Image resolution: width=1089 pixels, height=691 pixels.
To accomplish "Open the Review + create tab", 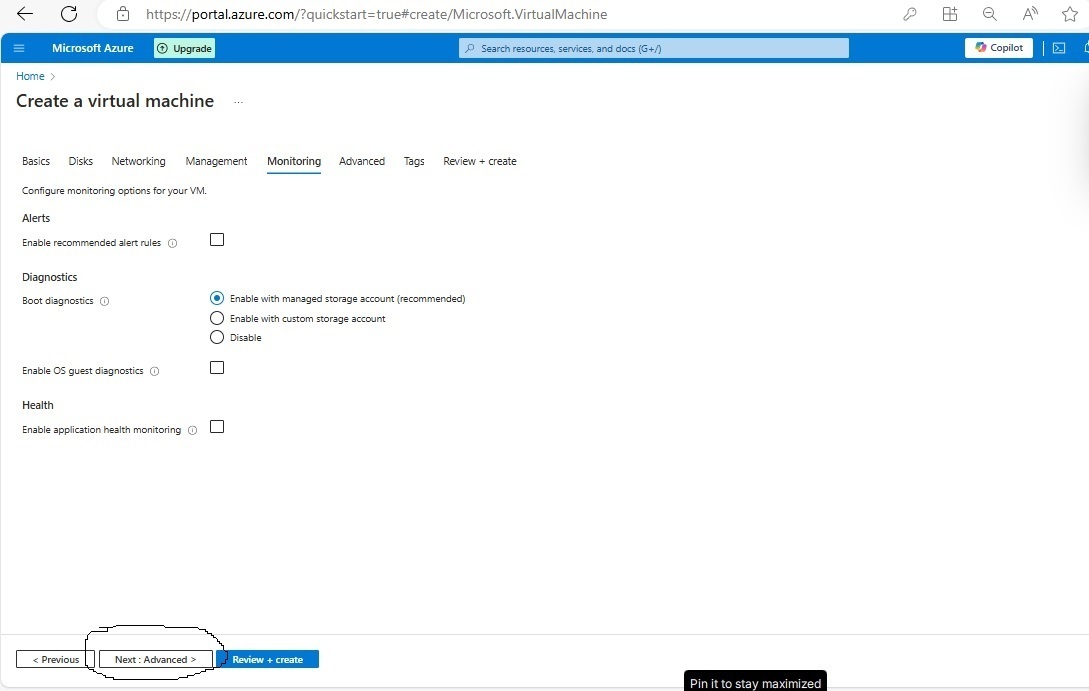I will coord(480,161).
